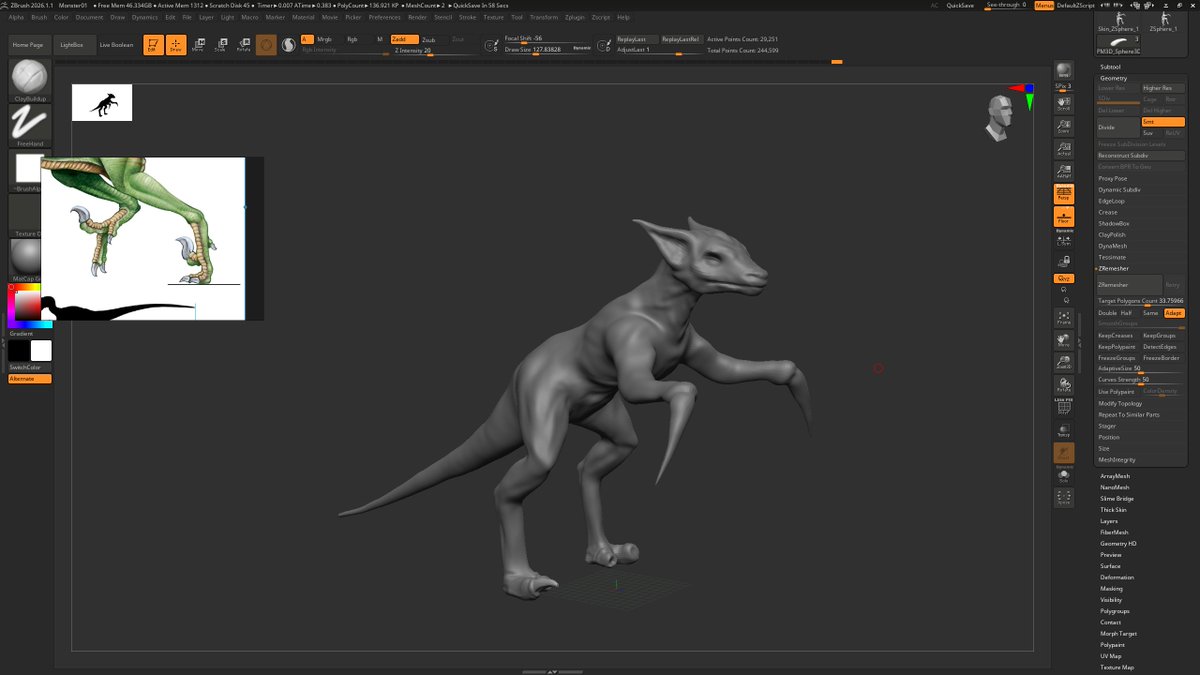Open the BrushAlpha selector

click(x=24, y=169)
